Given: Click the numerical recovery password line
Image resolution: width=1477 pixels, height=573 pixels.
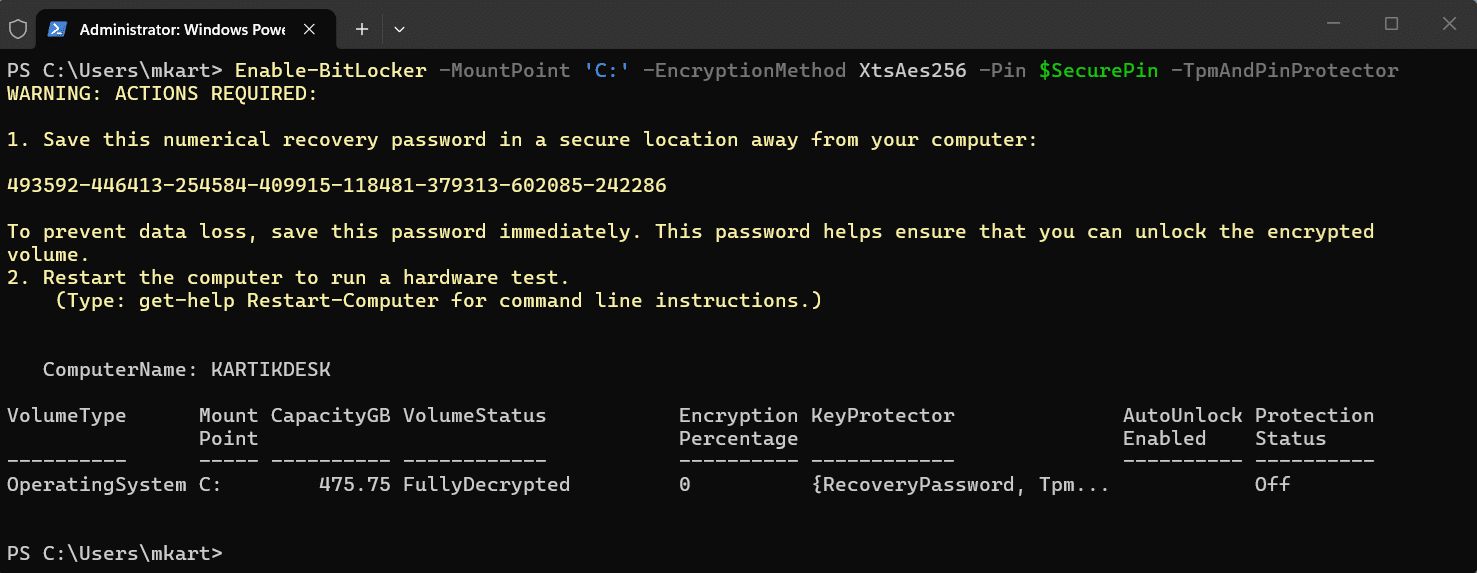Looking at the screenshot, I should (336, 185).
